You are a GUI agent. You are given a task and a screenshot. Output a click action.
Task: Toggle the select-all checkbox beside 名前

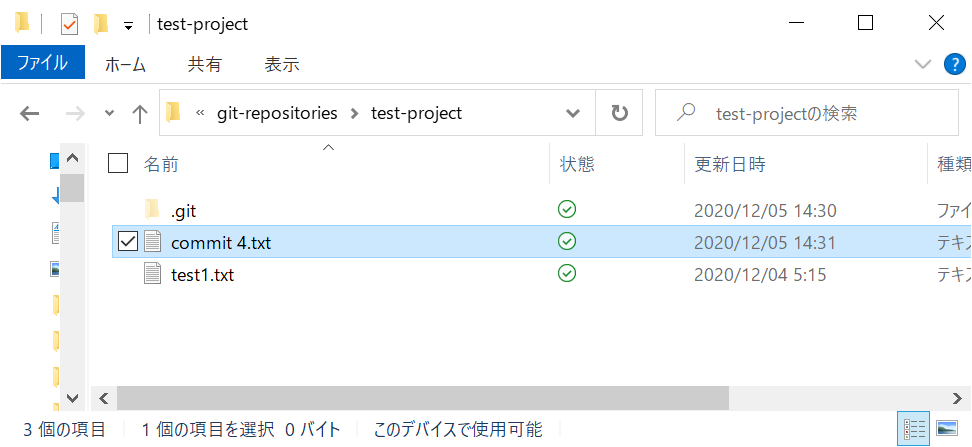[118, 164]
